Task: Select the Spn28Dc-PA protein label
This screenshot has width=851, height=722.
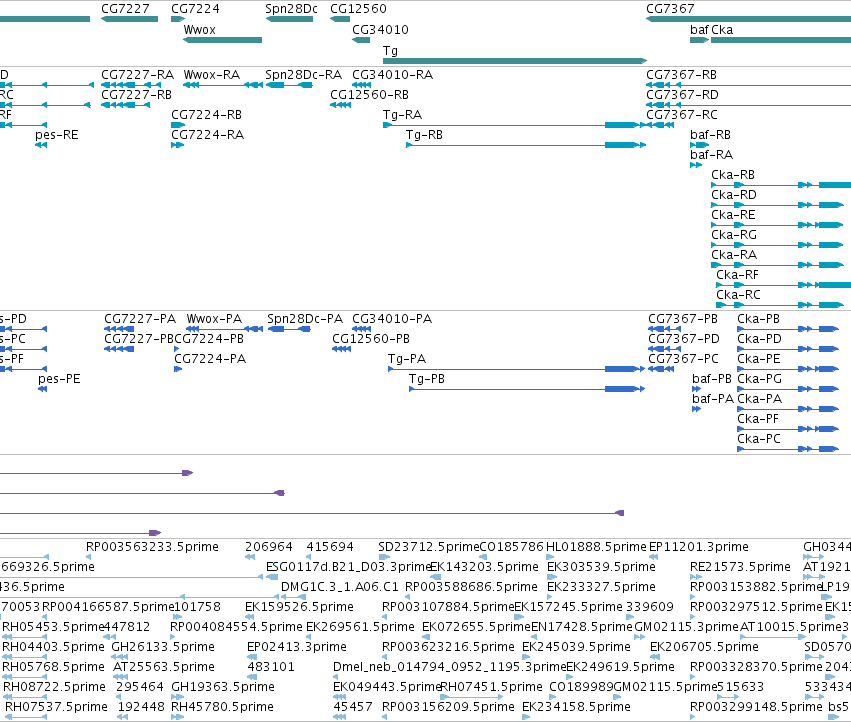Action: pyautogui.click(x=305, y=319)
